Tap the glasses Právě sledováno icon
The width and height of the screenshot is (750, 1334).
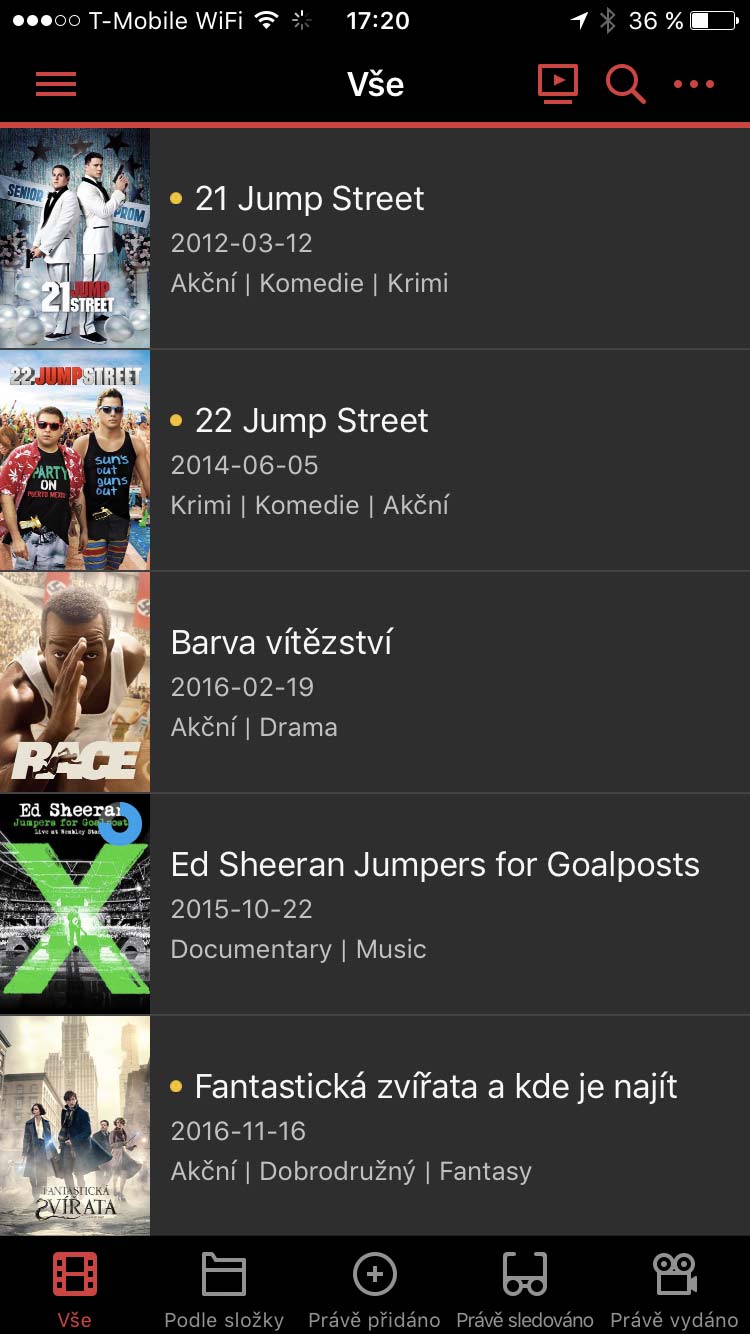pos(525,1274)
